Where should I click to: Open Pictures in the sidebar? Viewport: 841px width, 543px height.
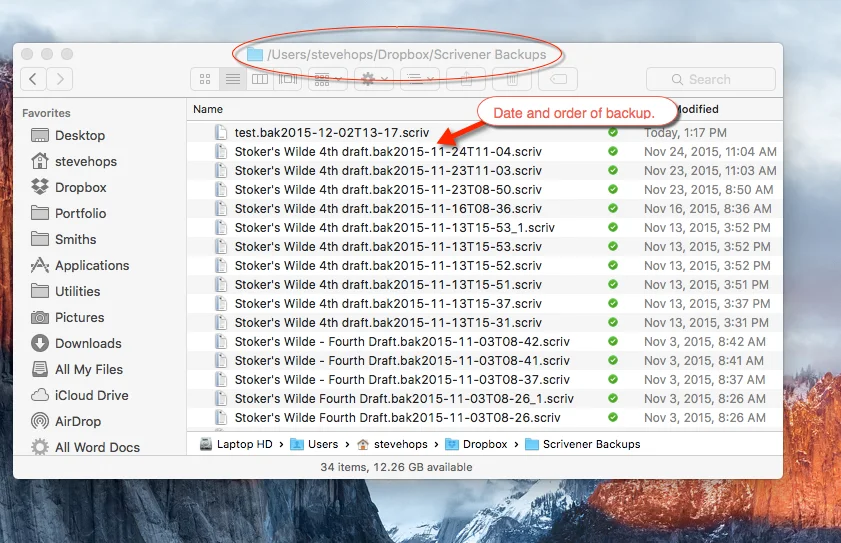68,317
